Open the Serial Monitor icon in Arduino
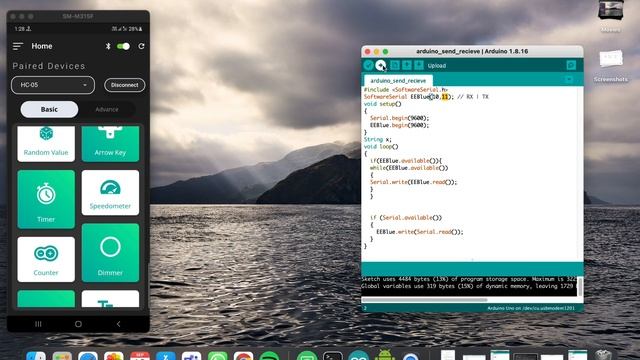 571,65
